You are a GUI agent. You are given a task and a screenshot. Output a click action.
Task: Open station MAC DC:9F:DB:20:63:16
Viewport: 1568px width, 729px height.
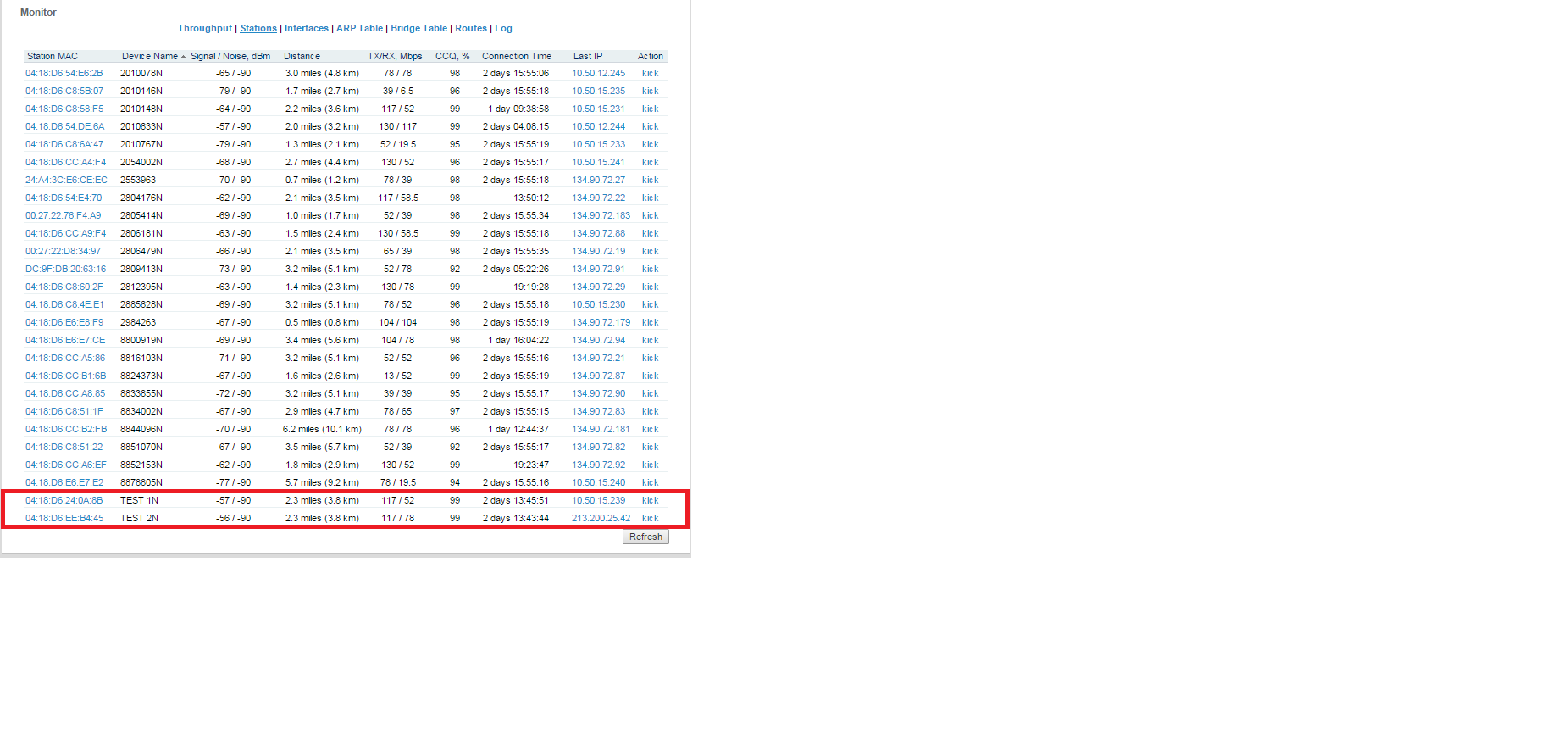pos(66,269)
